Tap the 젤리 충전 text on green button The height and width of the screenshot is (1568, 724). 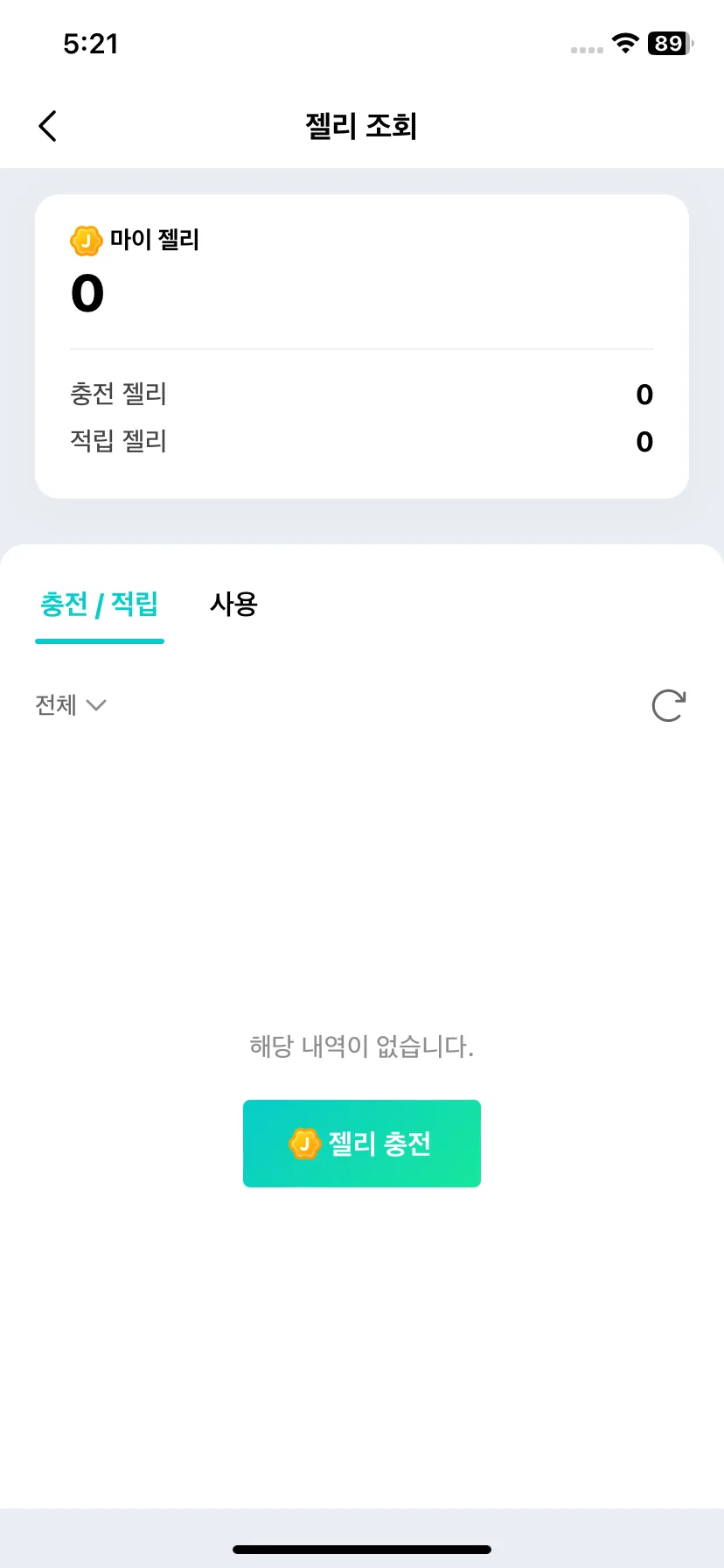click(x=379, y=1144)
